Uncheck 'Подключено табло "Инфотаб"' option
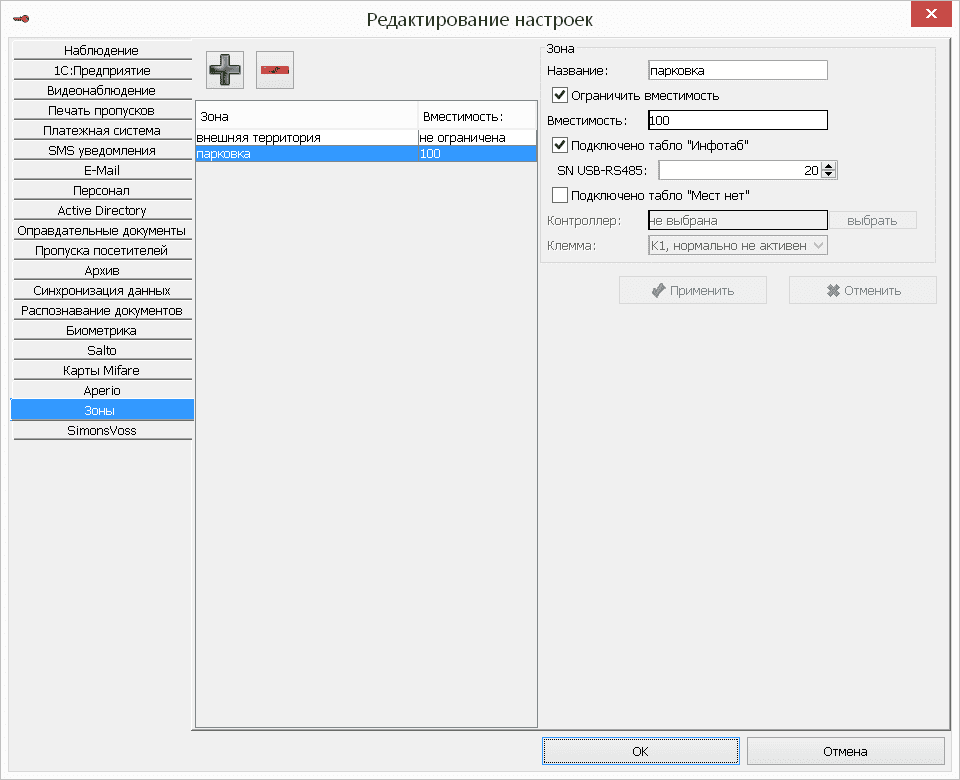Viewport: 960px width, 780px height. [560, 145]
